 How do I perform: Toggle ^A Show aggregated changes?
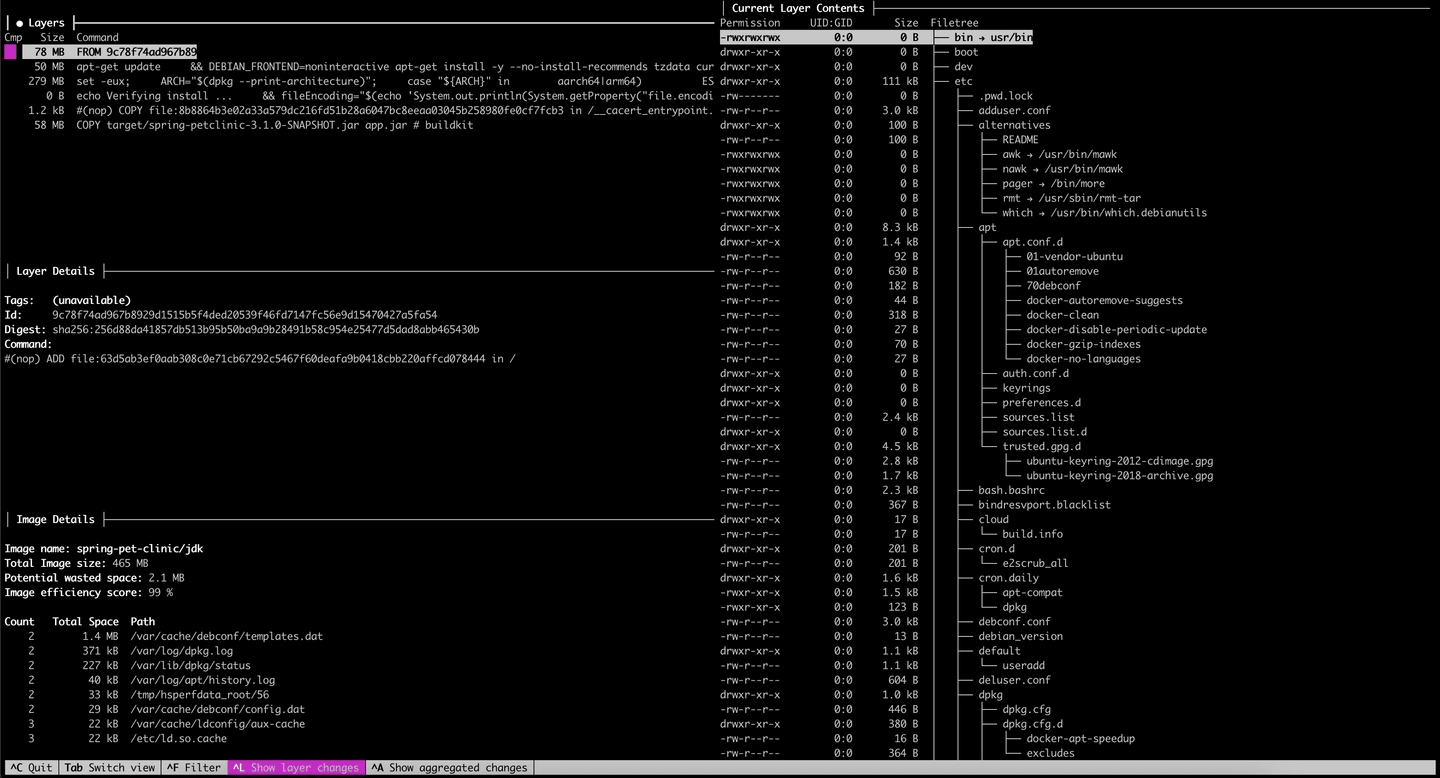click(449, 768)
